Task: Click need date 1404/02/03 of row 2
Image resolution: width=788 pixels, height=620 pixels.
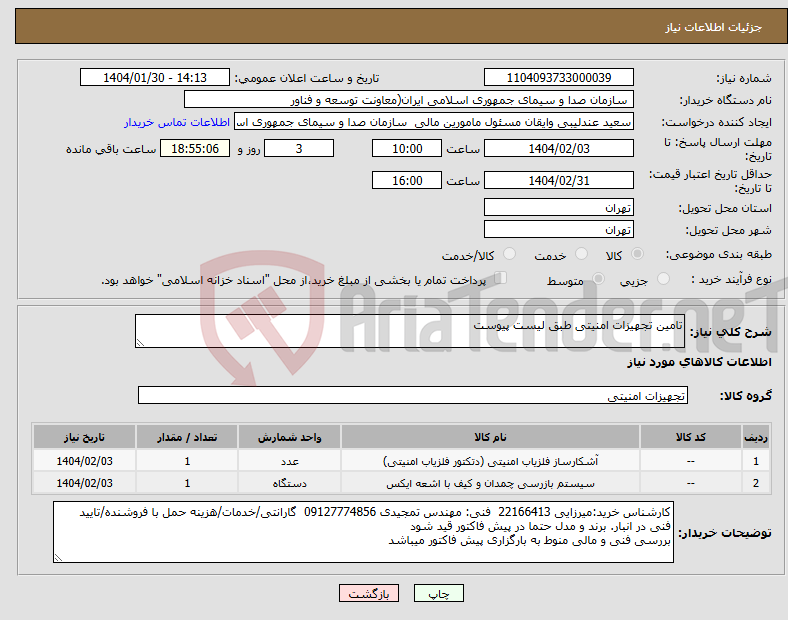Action: 84,483
